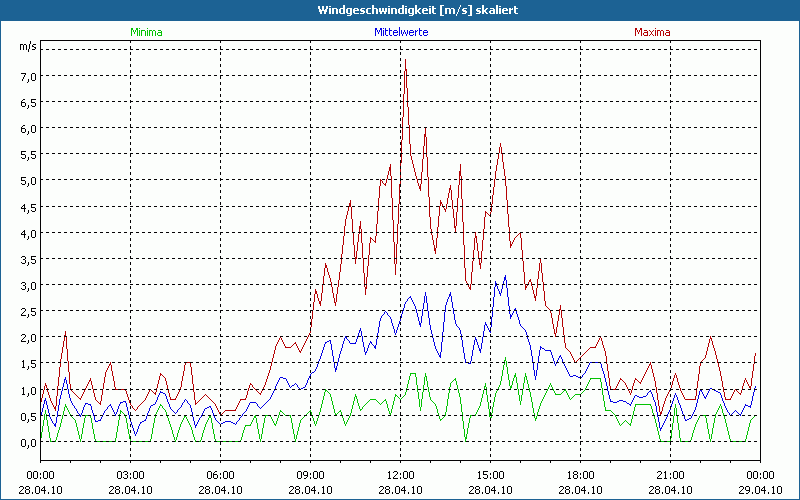This screenshot has height=500, width=800.
Task: Click the 6,5 y-axis value
Action: tap(29, 103)
